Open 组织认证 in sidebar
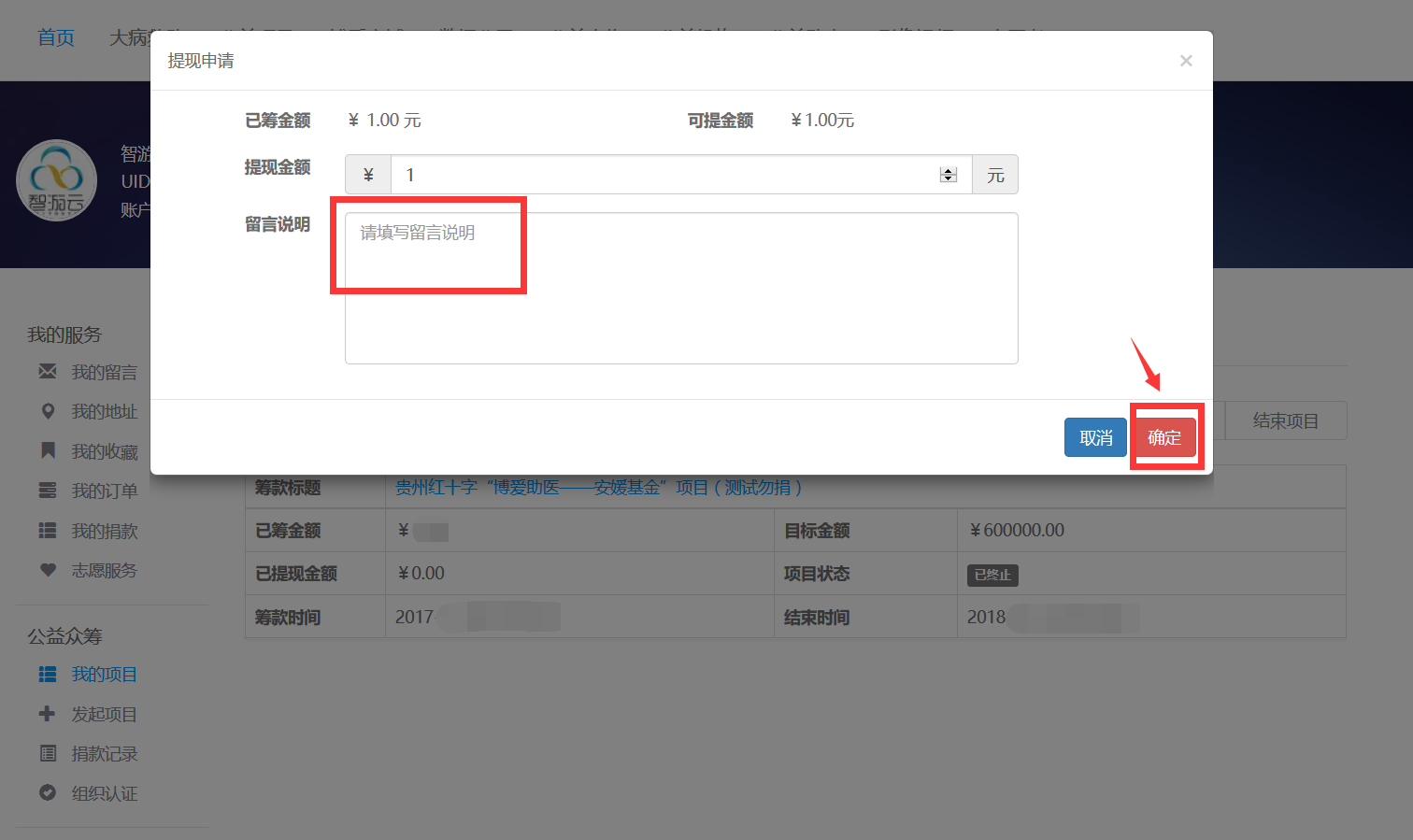The image size is (1413, 840). point(104,793)
